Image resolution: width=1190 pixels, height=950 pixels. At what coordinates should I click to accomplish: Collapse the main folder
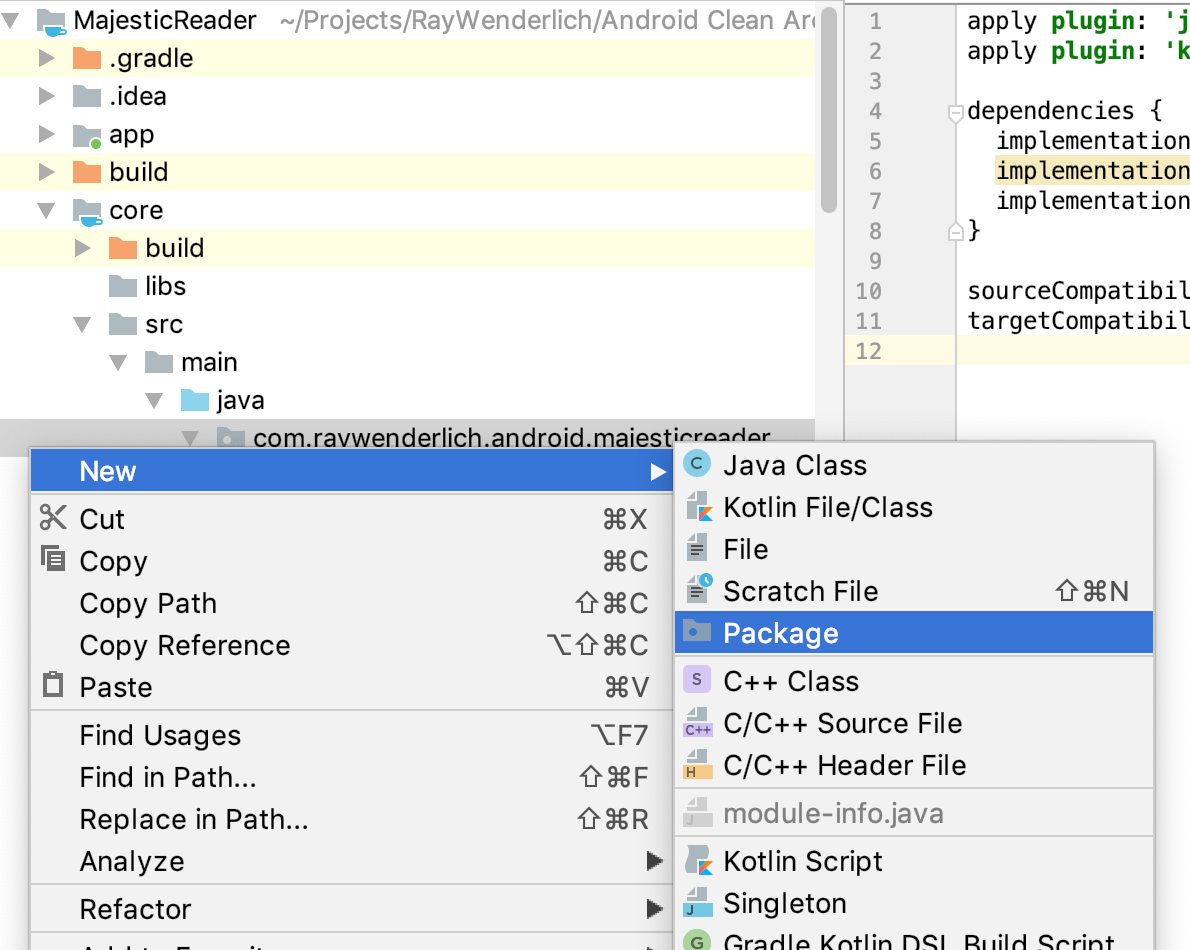(118, 362)
